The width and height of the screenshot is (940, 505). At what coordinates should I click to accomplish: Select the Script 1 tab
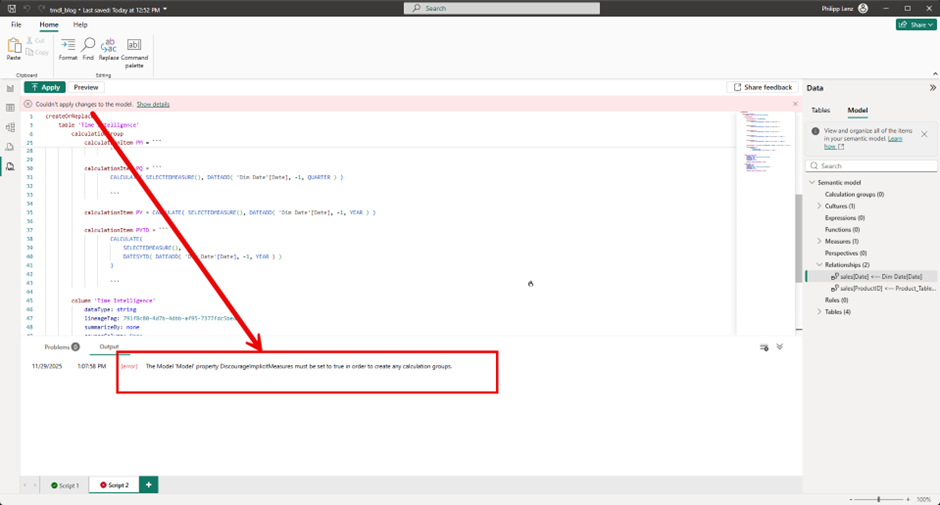click(x=65, y=484)
